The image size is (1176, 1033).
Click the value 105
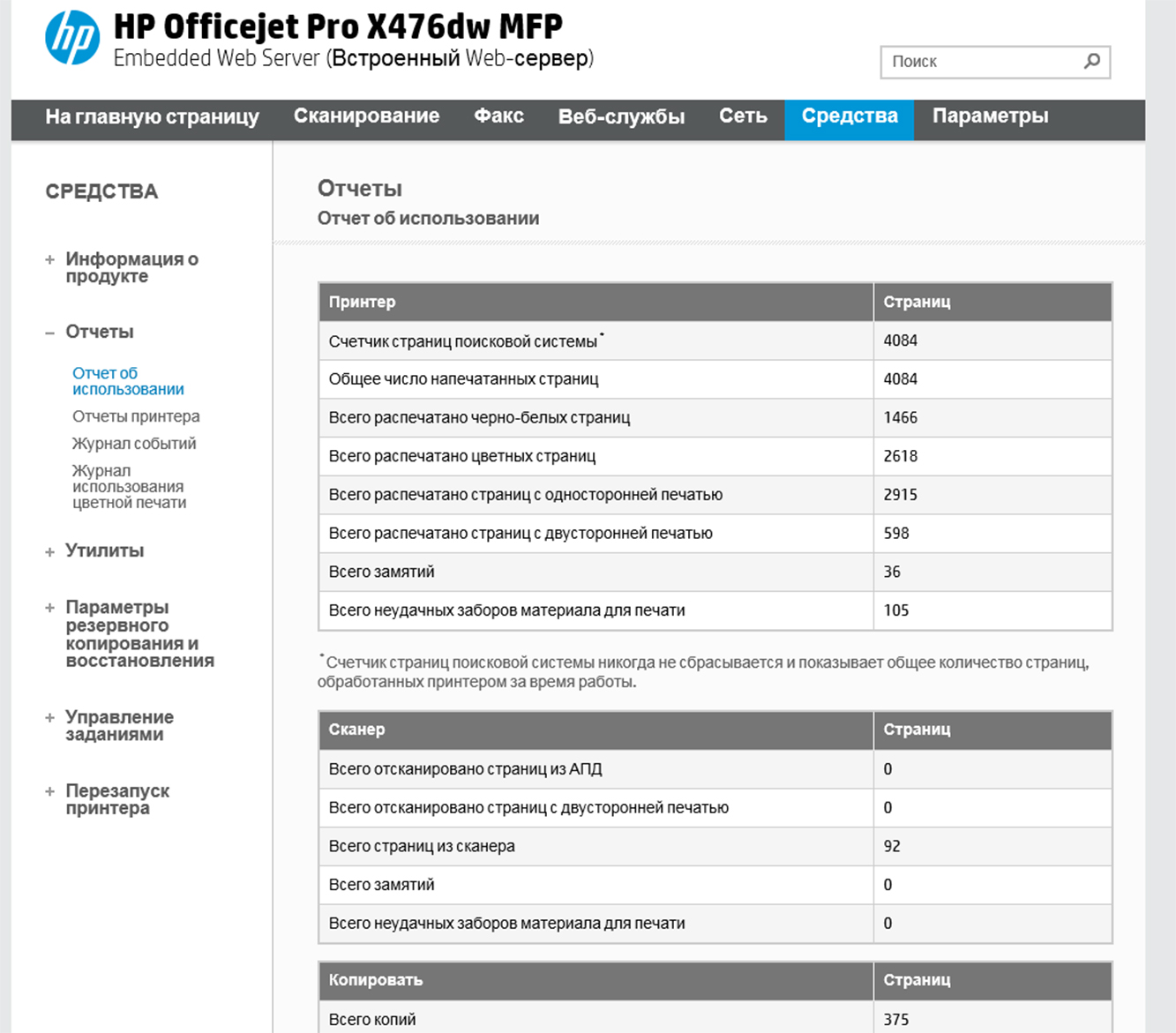pos(896,610)
